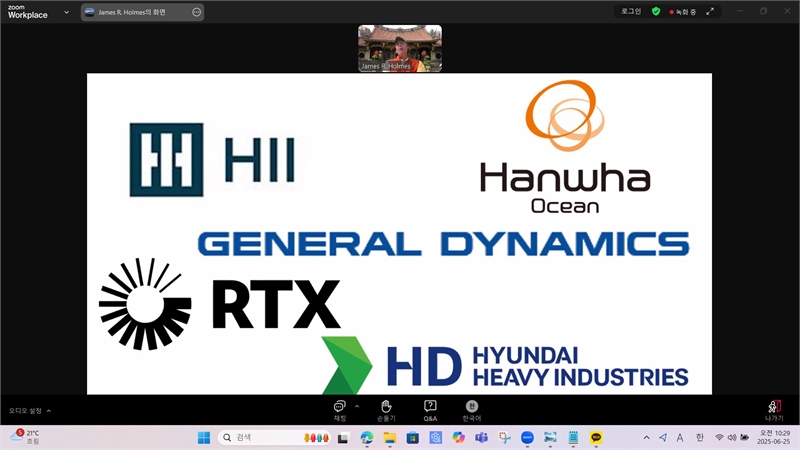Screen dimensions: 800x450
Task: Show hidden system tray icons chevron
Action: [646, 438]
